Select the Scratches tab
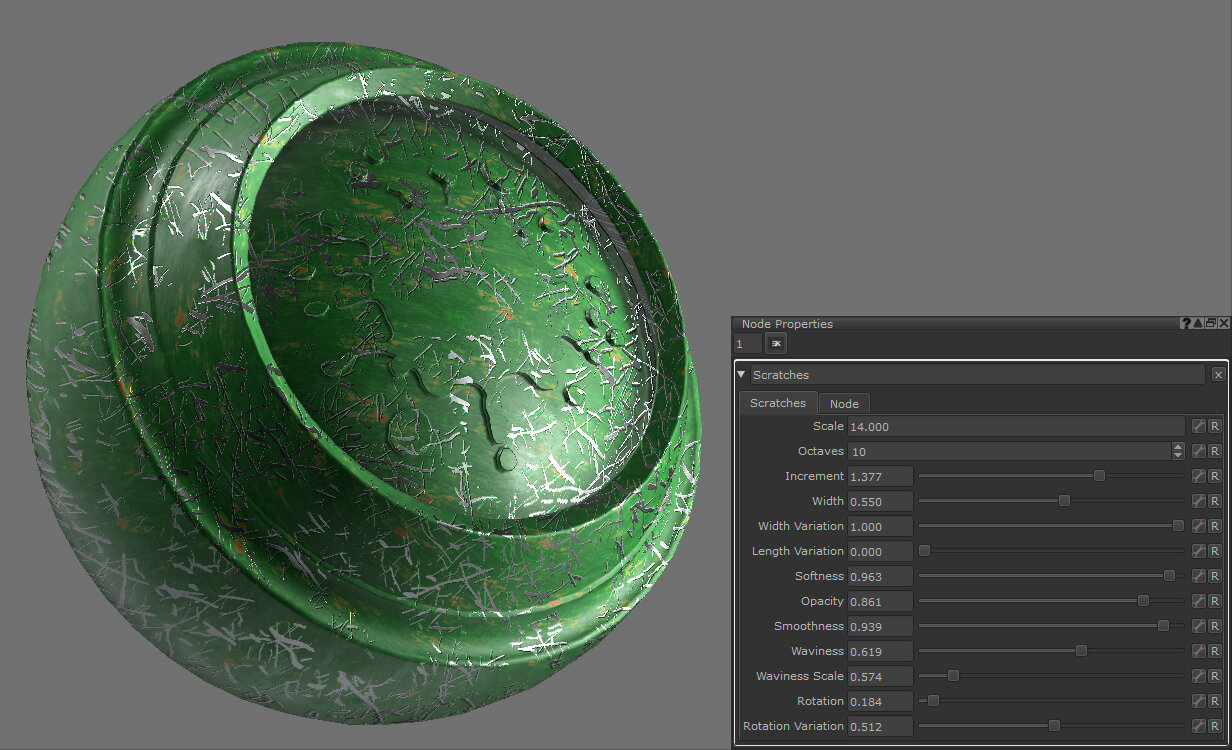This screenshot has width=1232, height=750. tap(777, 403)
